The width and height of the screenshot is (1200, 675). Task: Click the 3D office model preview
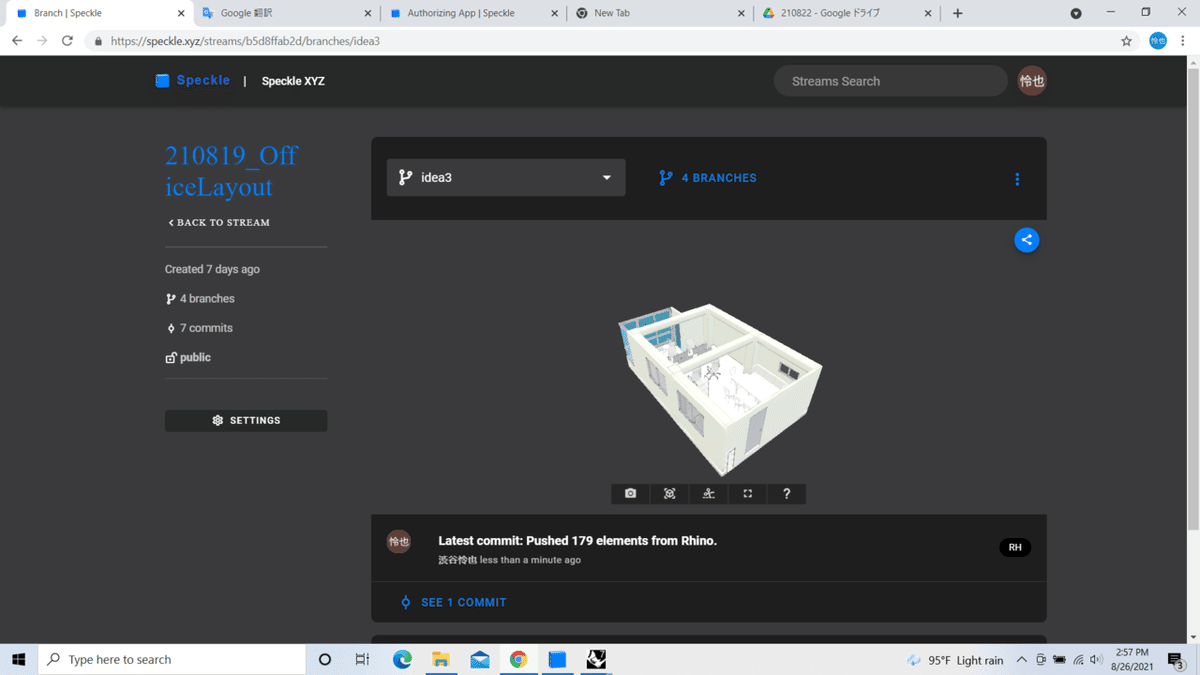click(719, 388)
